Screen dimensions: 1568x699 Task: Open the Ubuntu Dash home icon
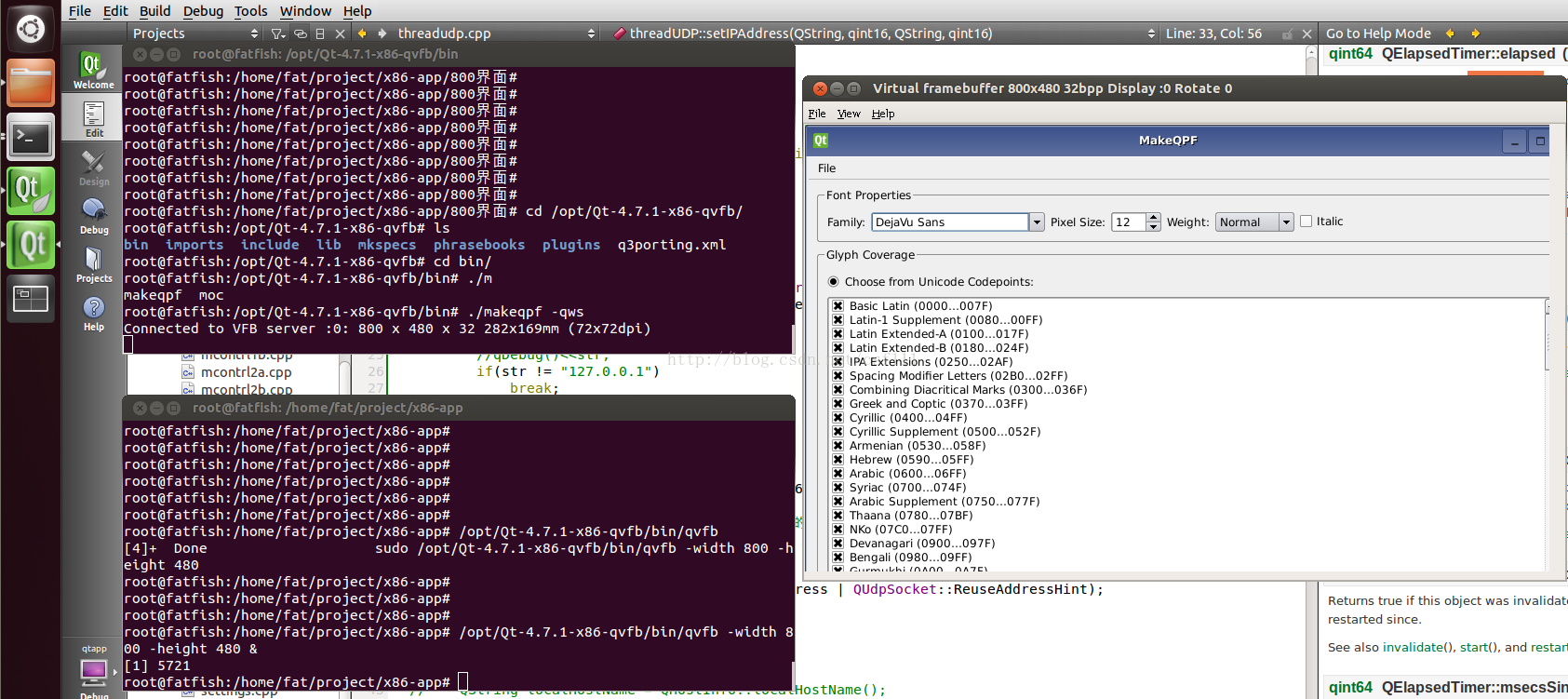point(30,29)
